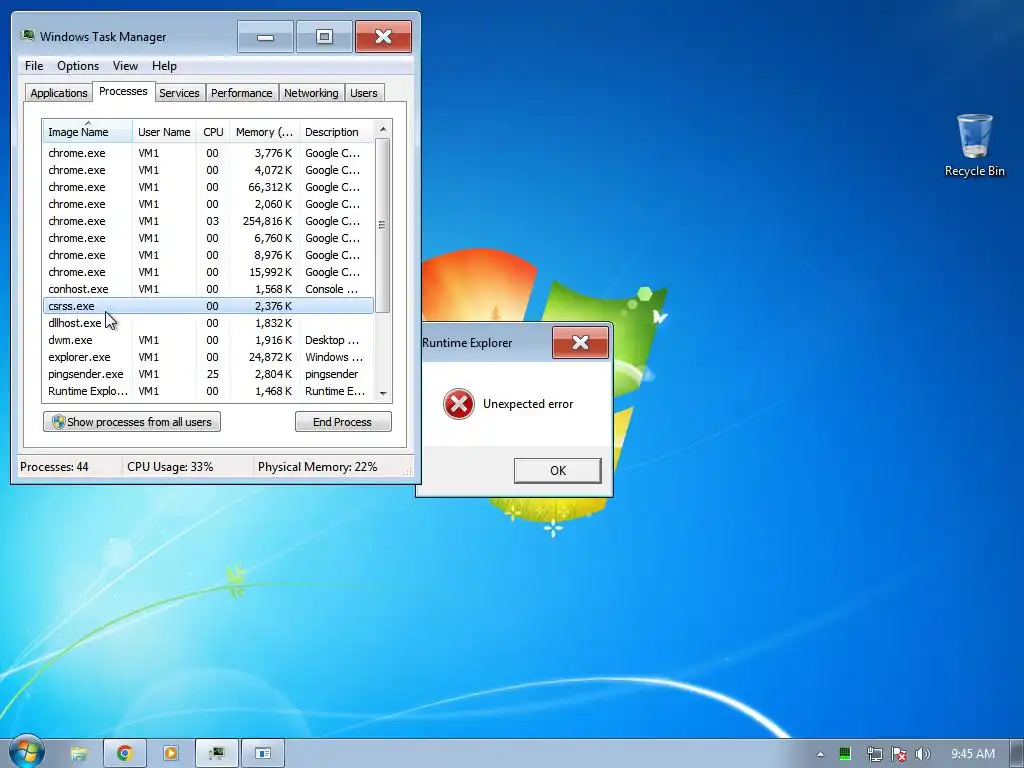Open Windows Explorer from the taskbar
Viewport: 1024px width, 768px height.
[79, 754]
